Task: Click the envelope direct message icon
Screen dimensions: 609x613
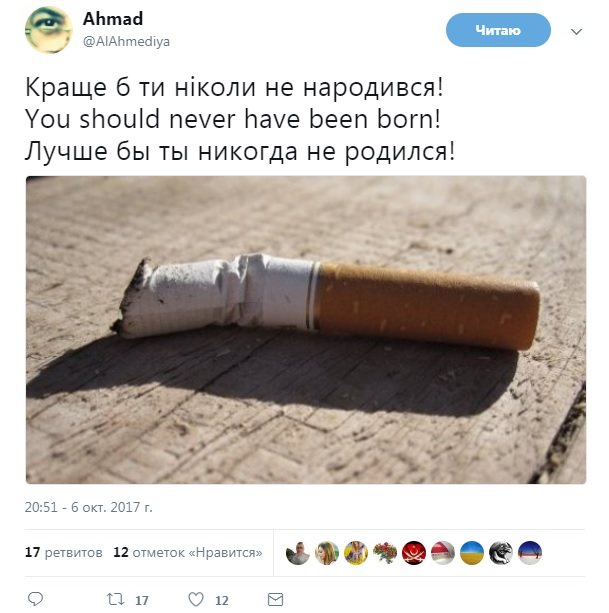Action: tap(276, 599)
